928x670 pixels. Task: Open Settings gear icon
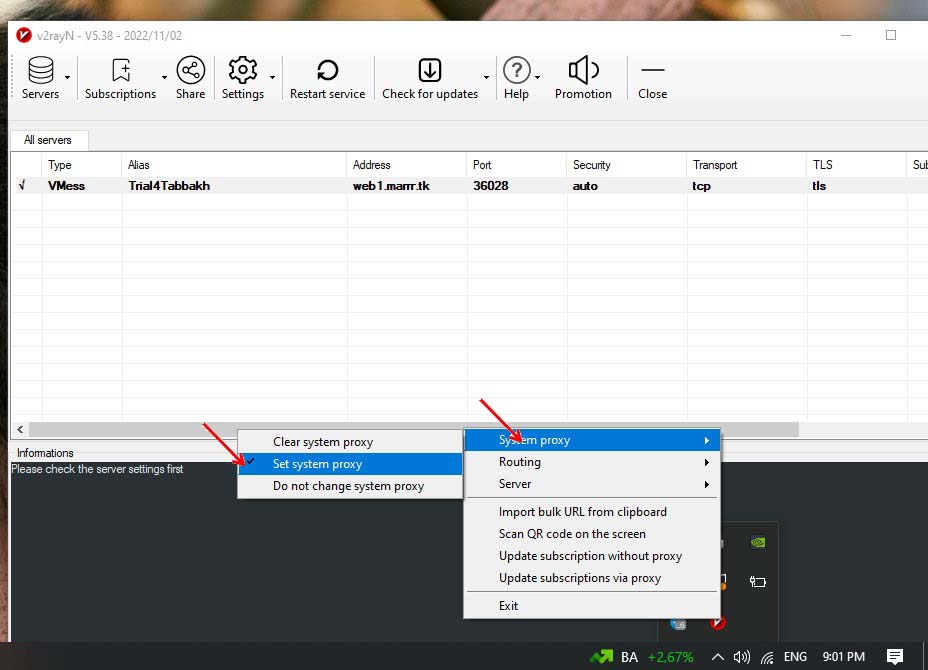click(x=243, y=71)
